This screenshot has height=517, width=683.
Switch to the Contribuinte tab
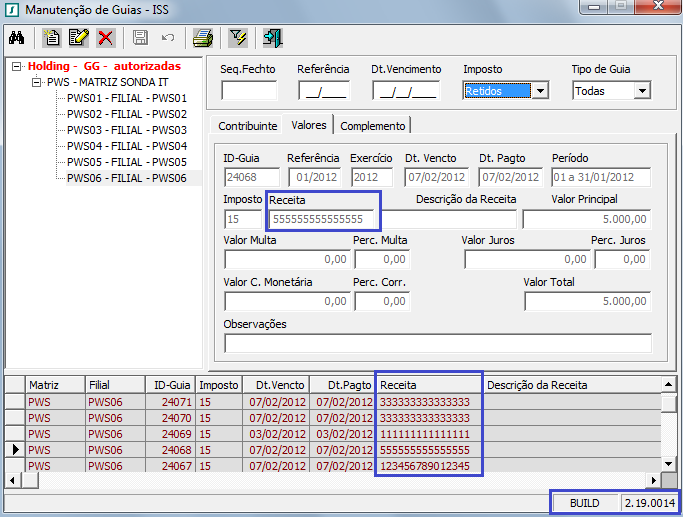(x=247, y=126)
